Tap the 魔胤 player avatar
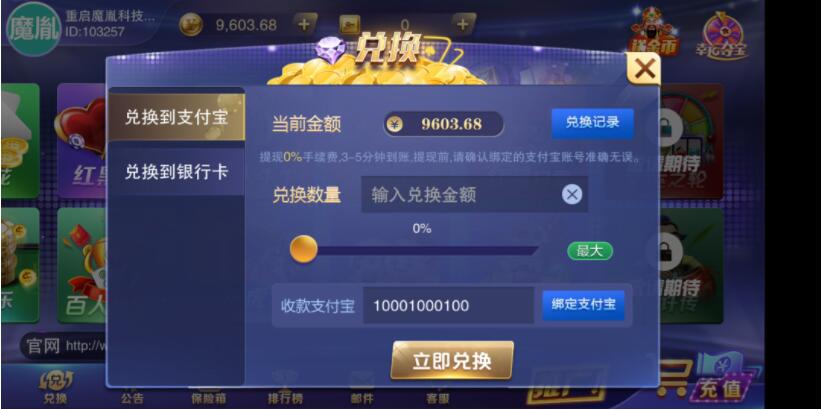 click(34, 28)
